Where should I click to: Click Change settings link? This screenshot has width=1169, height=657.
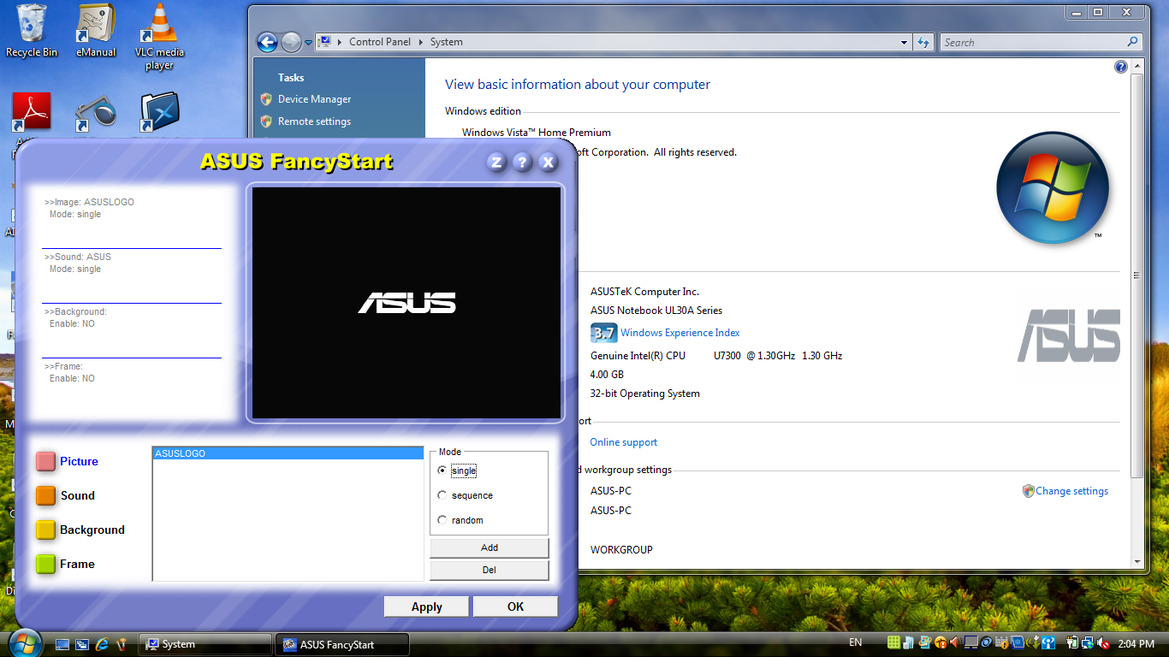coord(1071,491)
